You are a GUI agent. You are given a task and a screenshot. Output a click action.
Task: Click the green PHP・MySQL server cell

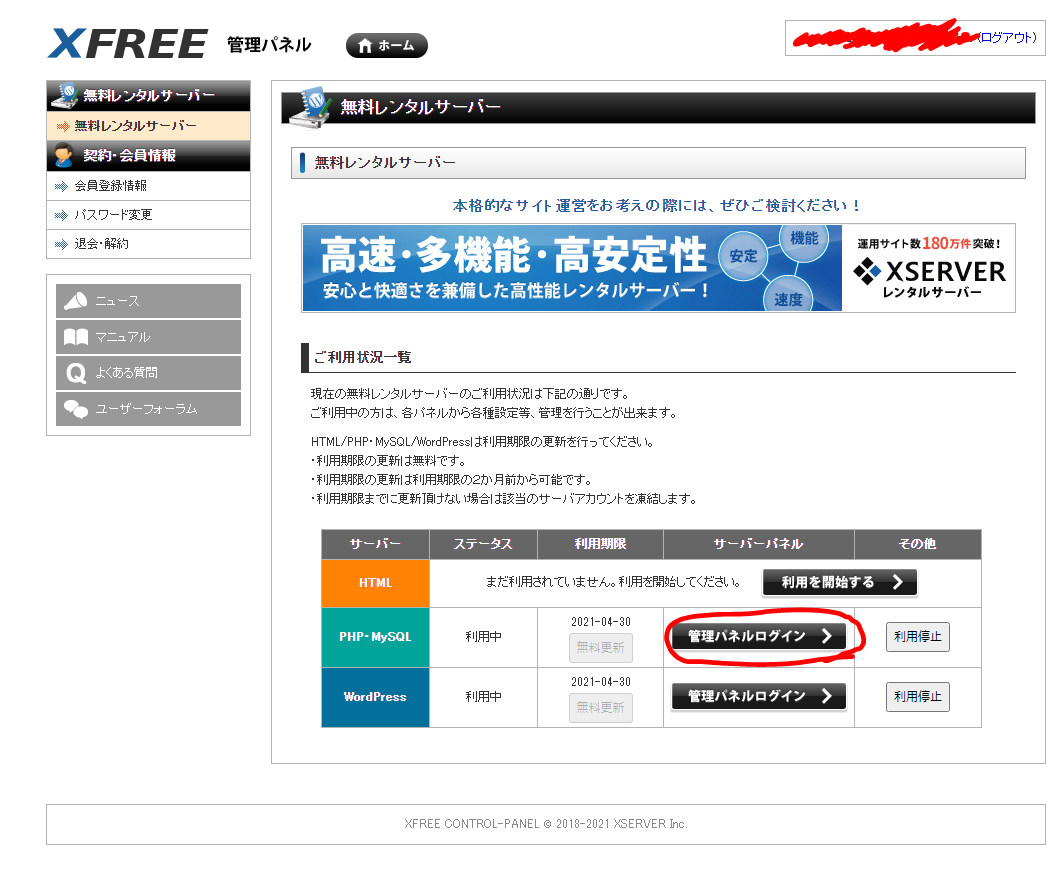pyautogui.click(x=375, y=637)
